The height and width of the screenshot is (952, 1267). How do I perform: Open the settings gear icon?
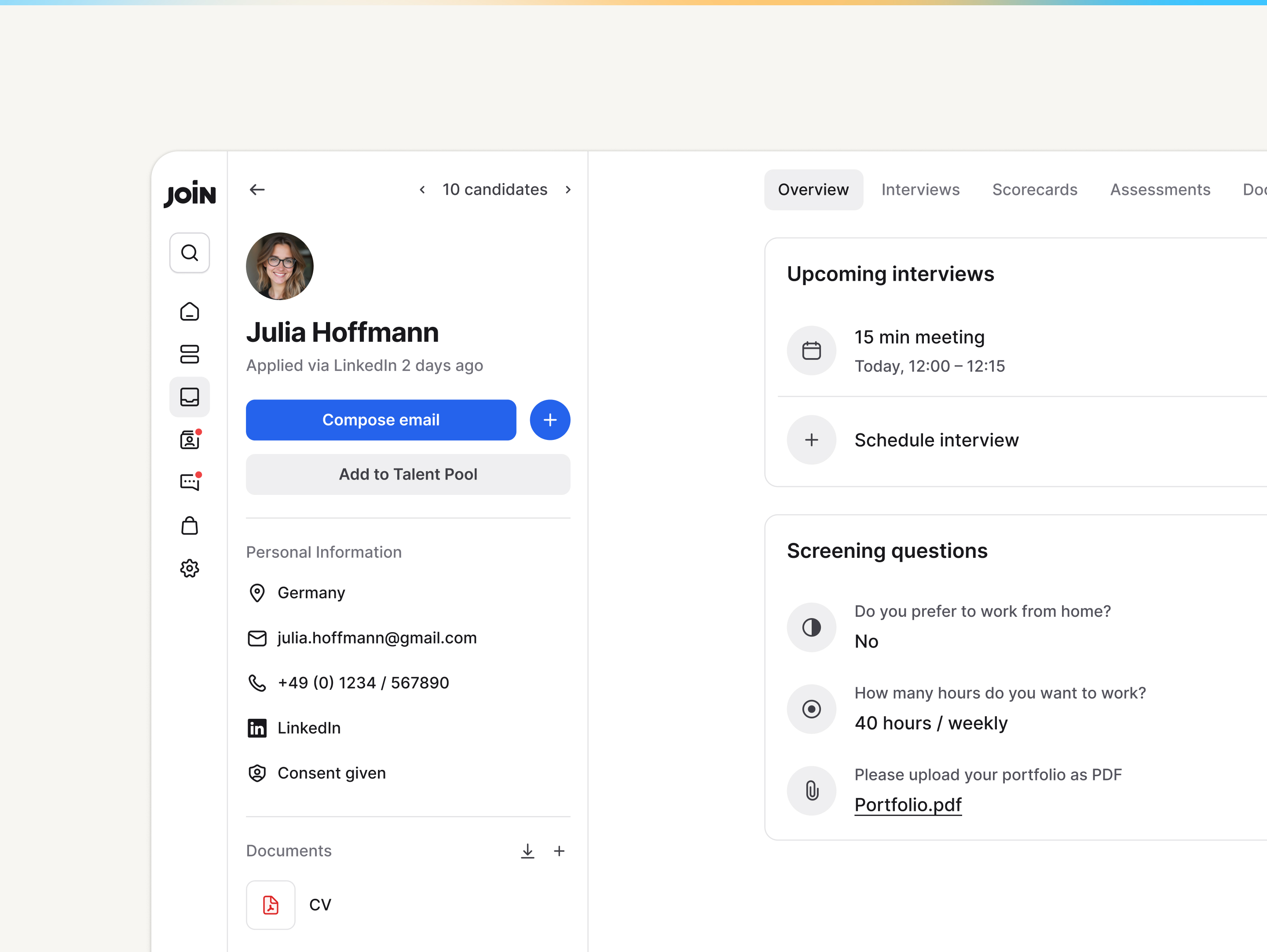coord(189,568)
